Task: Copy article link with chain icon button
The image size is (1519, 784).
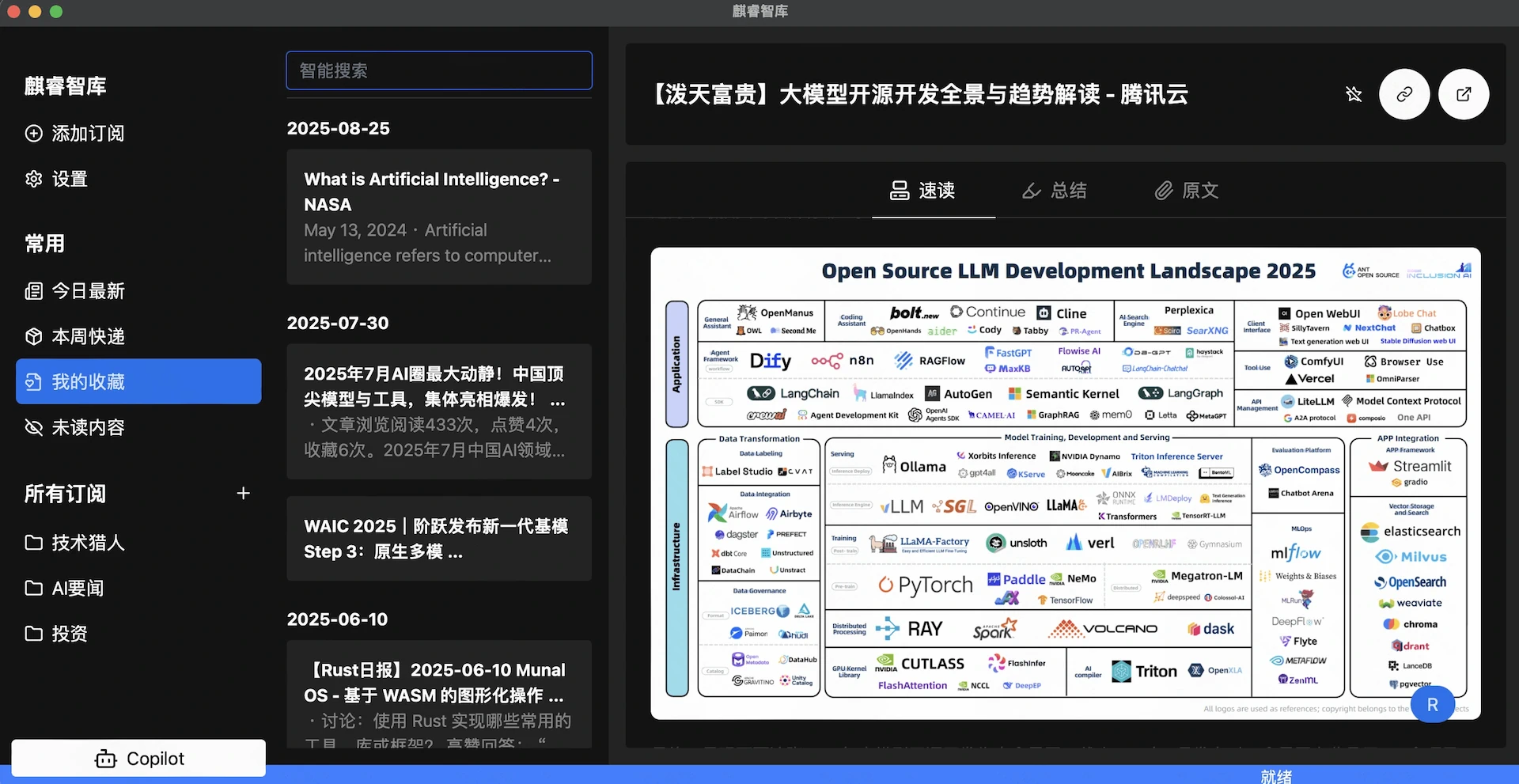Action: pyautogui.click(x=1404, y=94)
